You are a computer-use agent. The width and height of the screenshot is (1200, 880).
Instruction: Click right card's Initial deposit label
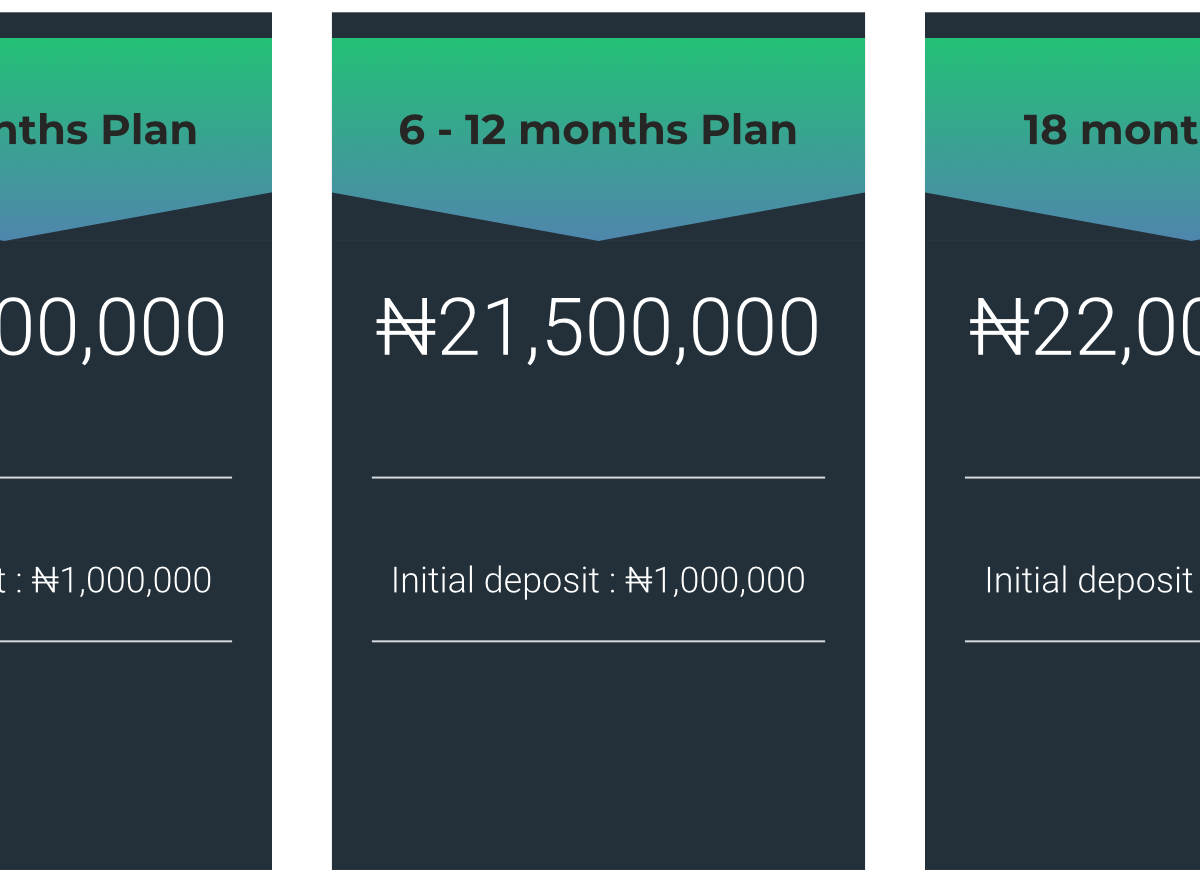click(x=1090, y=581)
